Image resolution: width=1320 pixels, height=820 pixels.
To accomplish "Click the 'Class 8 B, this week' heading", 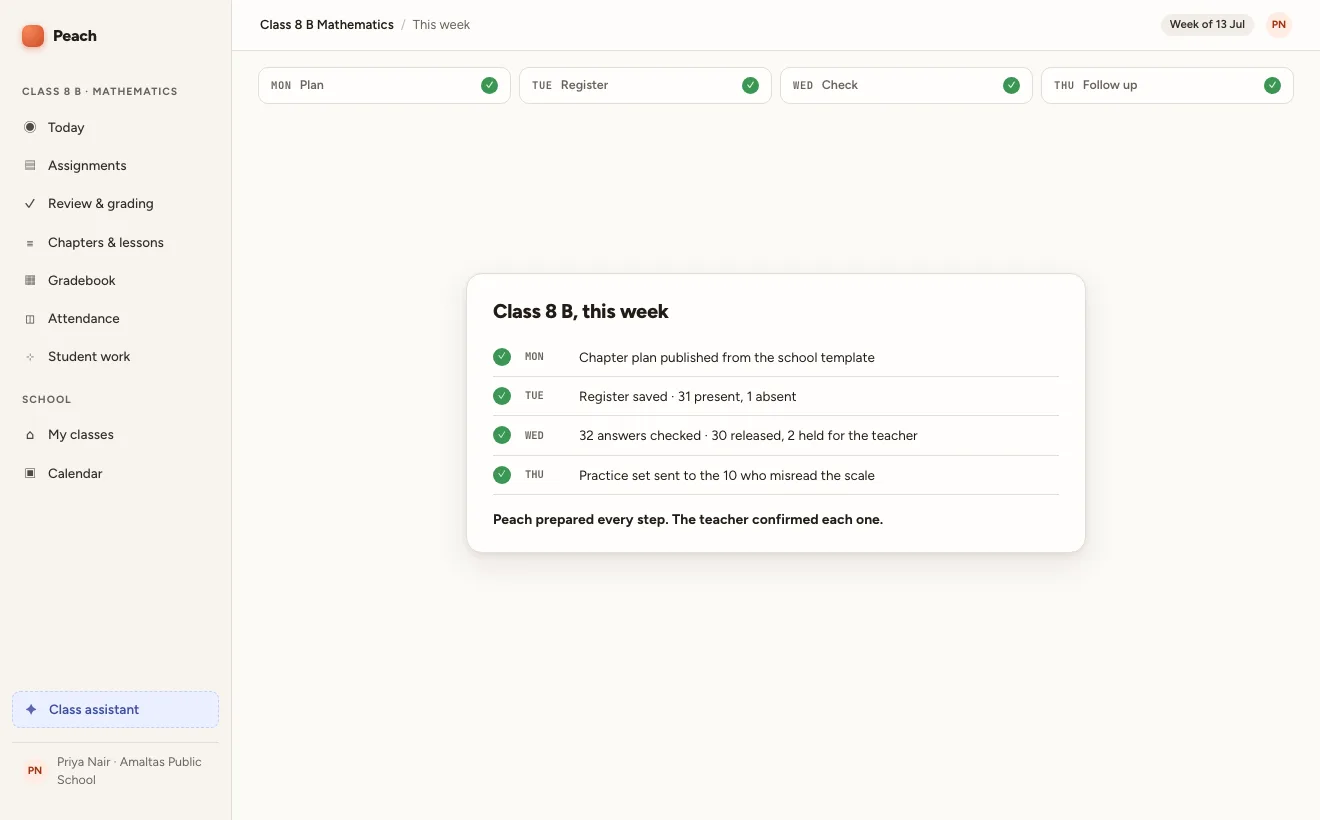I will (581, 311).
